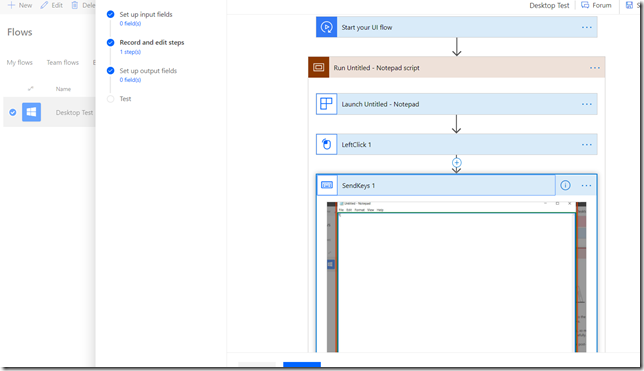Click the Delete trash icon
Screen dimensions: 644x371
pyautogui.click(x=75, y=5)
